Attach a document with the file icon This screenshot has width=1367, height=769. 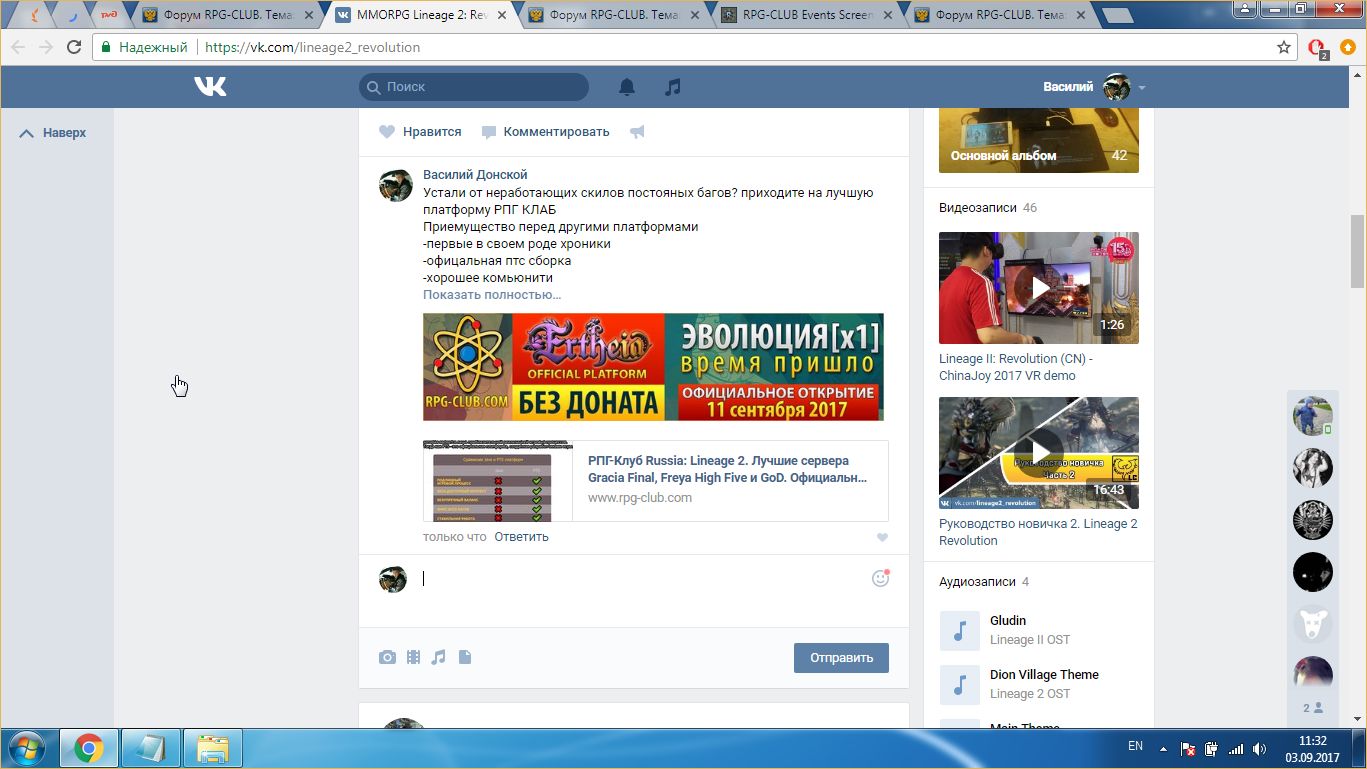coord(465,657)
